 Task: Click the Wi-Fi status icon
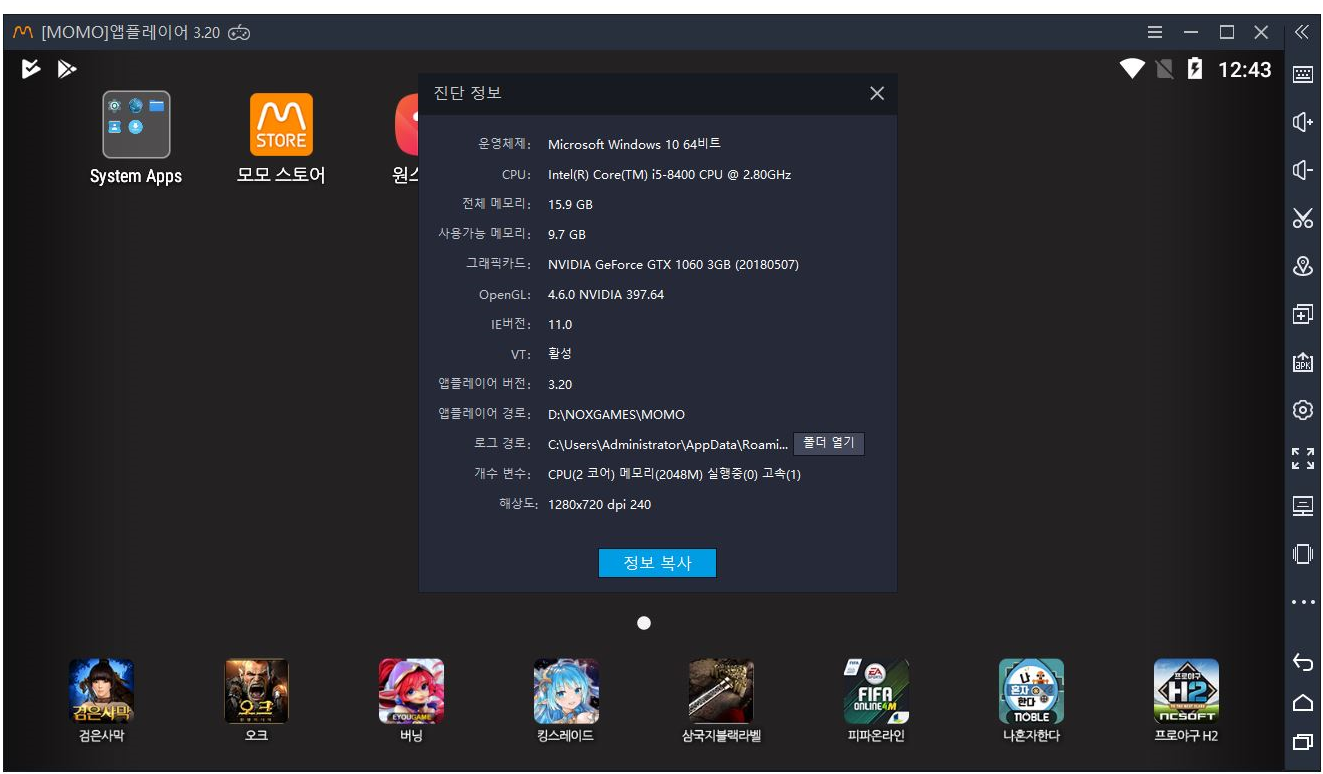1132,69
